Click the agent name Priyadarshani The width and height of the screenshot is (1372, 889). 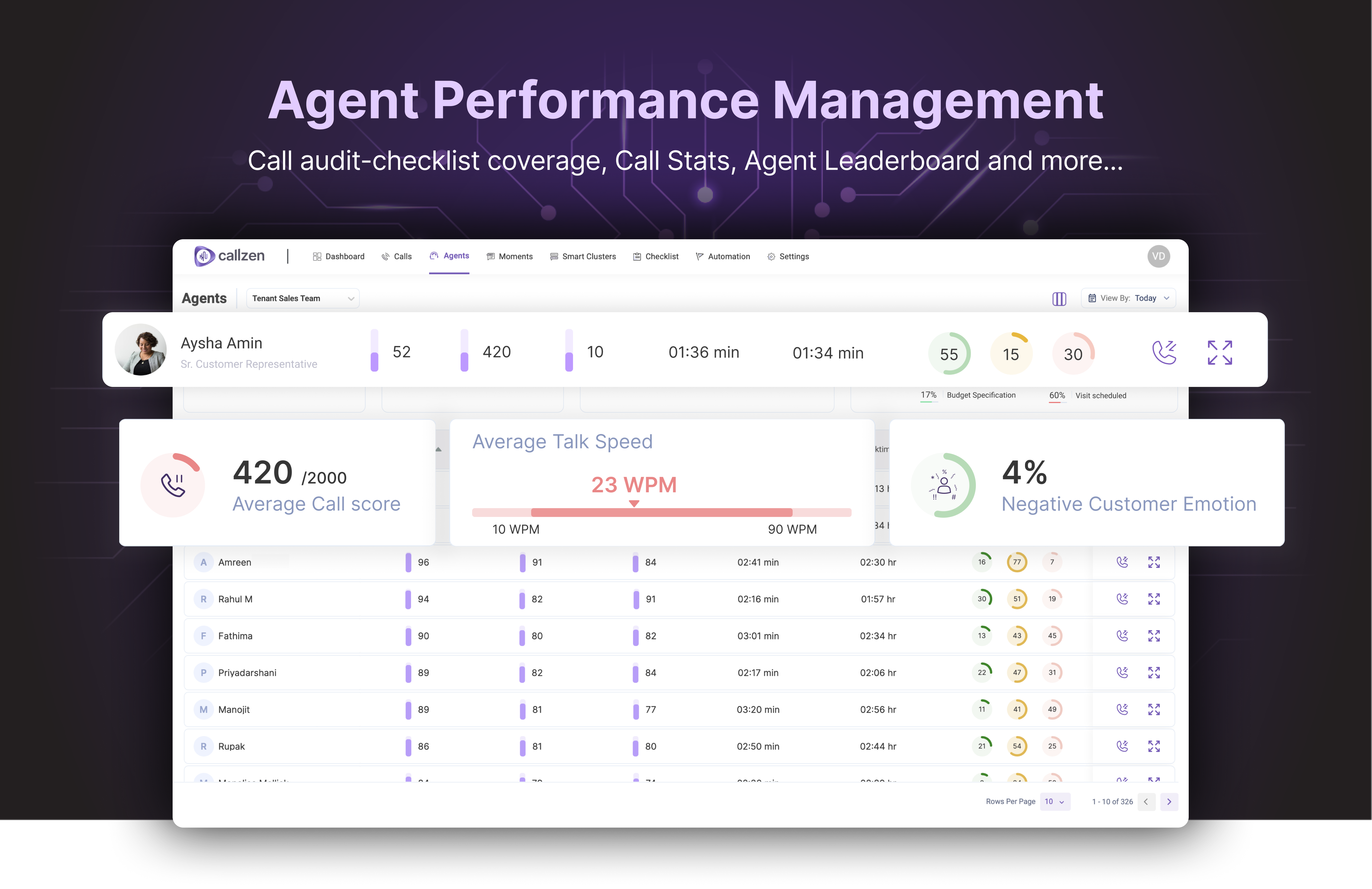pos(247,673)
